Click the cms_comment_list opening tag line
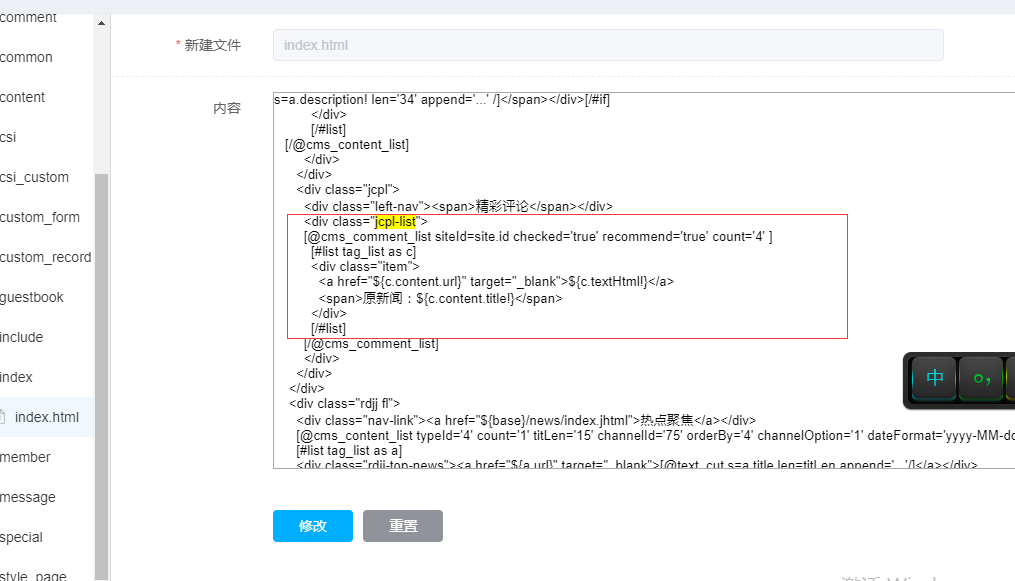This screenshot has height=581, width=1015. tap(538, 237)
